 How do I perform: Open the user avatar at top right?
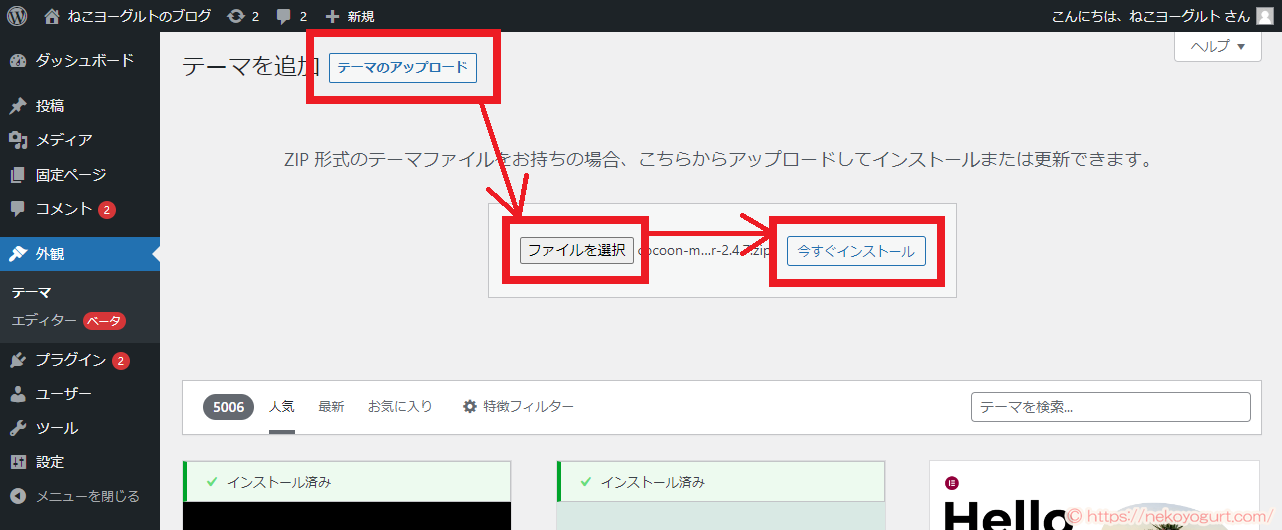point(1264,16)
